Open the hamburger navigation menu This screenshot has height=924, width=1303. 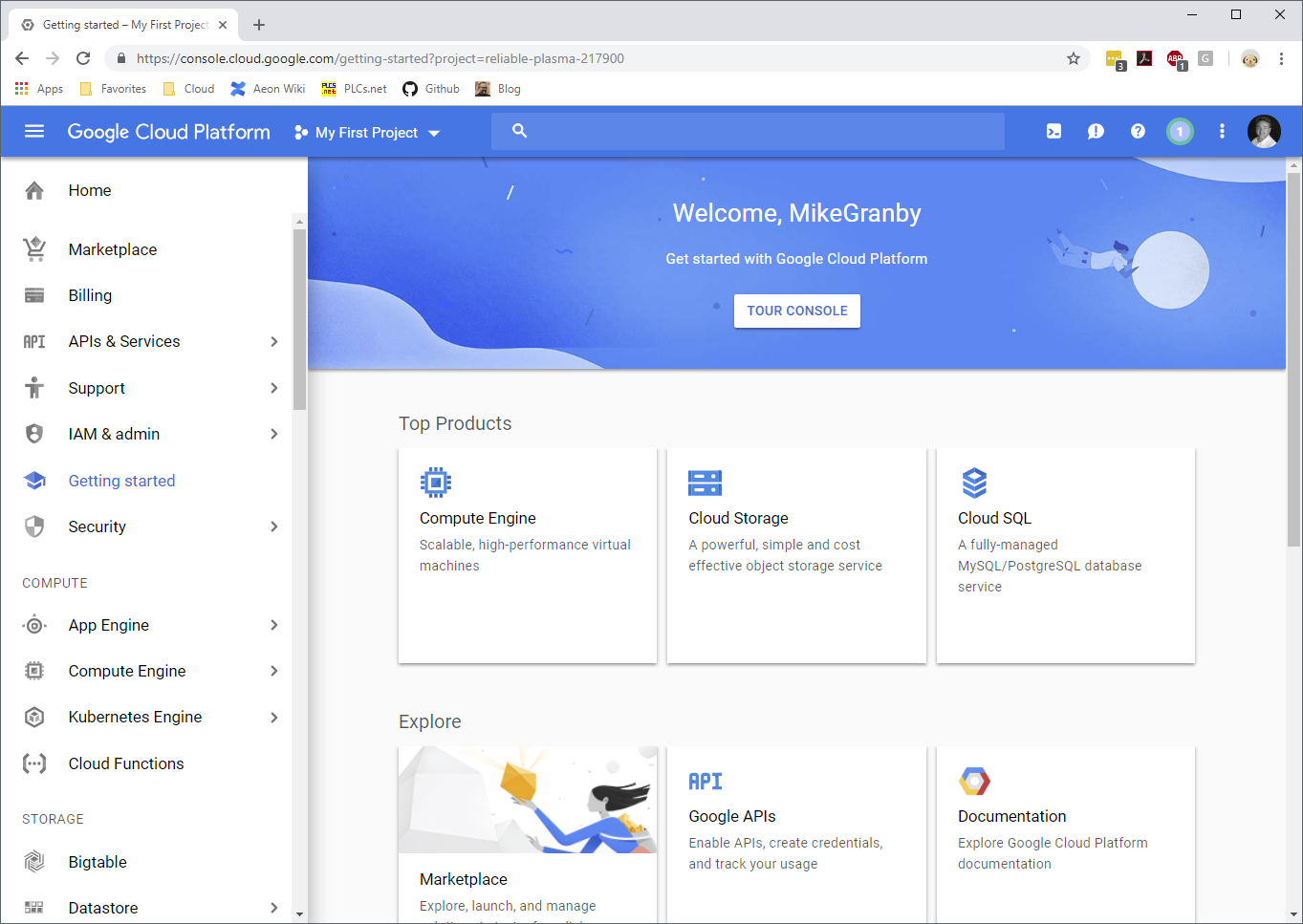coord(34,132)
